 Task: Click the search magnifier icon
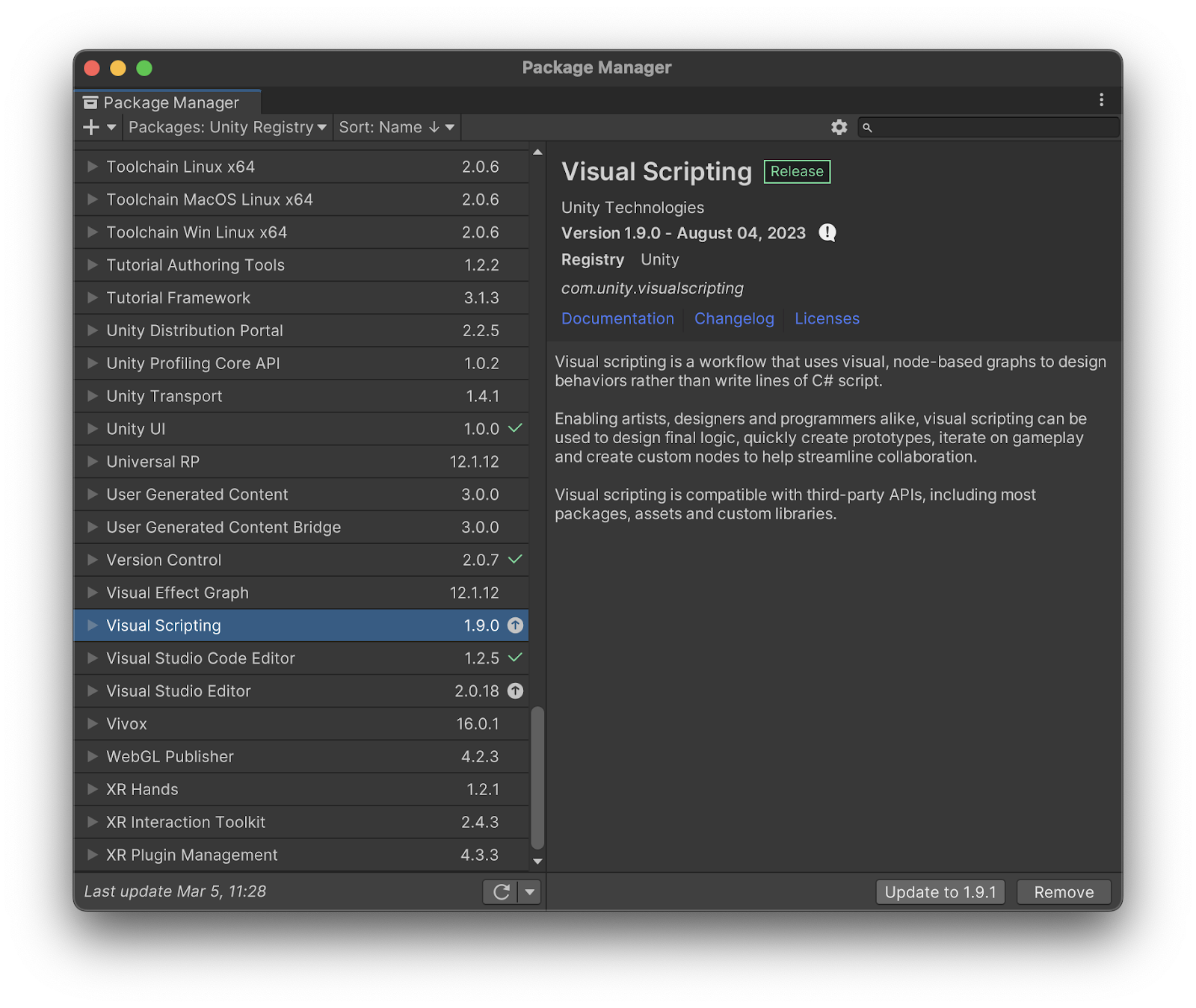(x=867, y=128)
